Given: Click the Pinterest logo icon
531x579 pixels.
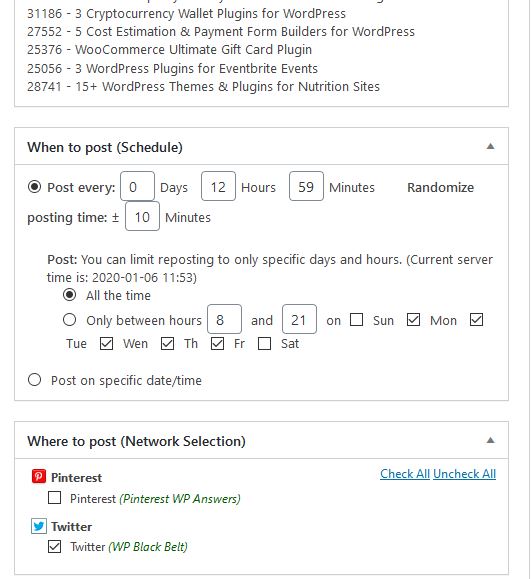Looking at the screenshot, I should click(x=39, y=477).
